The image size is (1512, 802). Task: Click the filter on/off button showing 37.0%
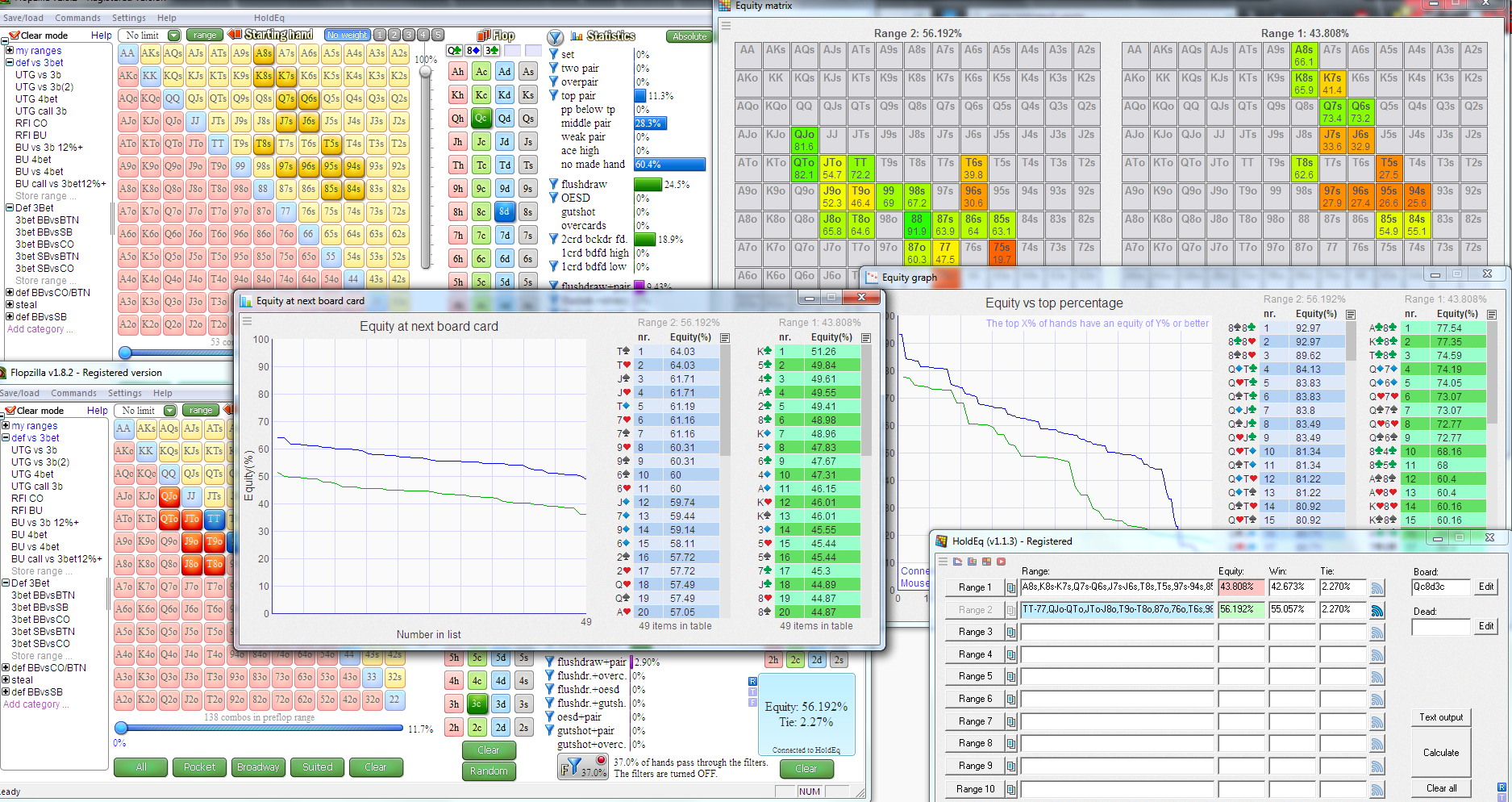pyautogui.click(x=583, y=766)
